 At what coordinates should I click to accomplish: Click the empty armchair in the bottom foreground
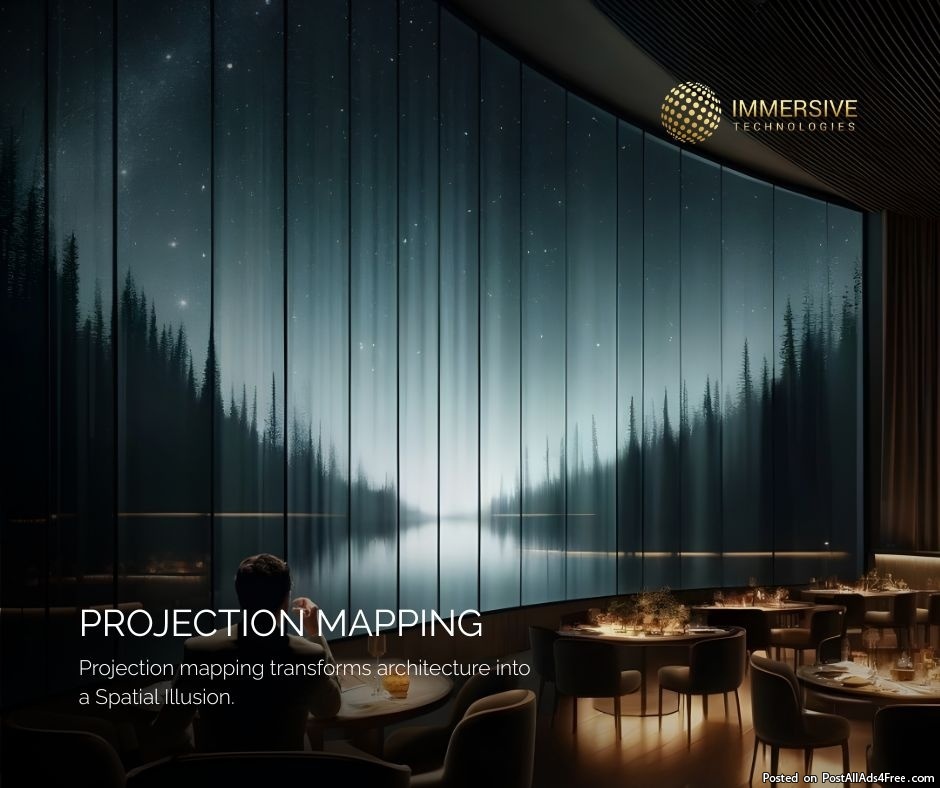pyautogui.click(x=480, y=740)
